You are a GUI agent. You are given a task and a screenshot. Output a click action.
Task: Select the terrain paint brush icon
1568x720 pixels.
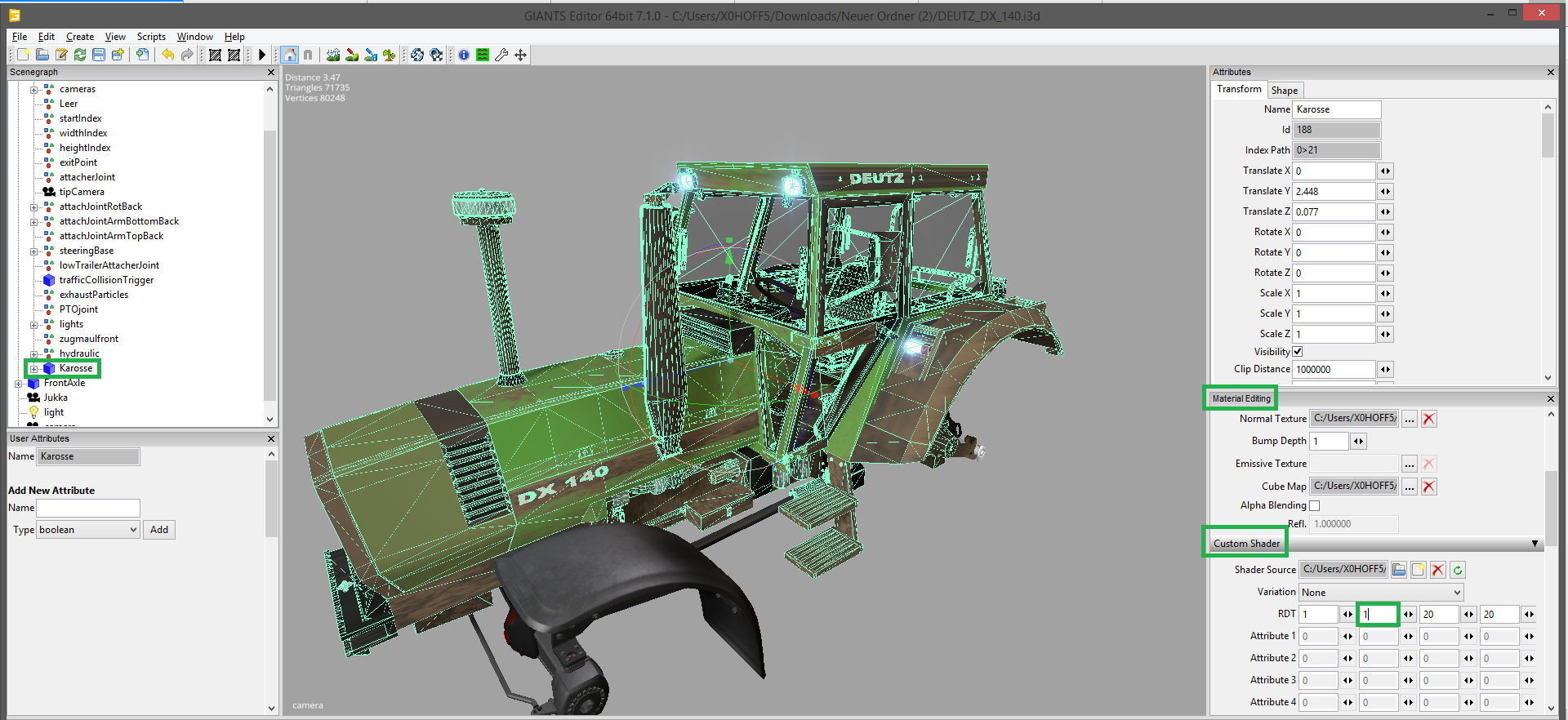352,55
